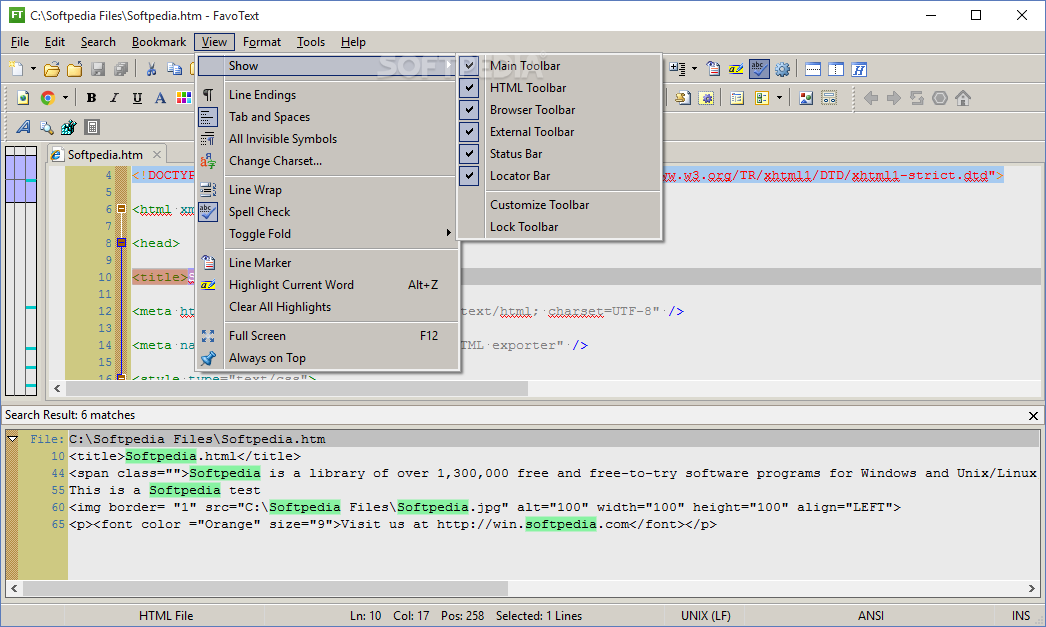Toggle Spell Check in View menu
This screenshot has width=1046, height=627.
(259, 211)
